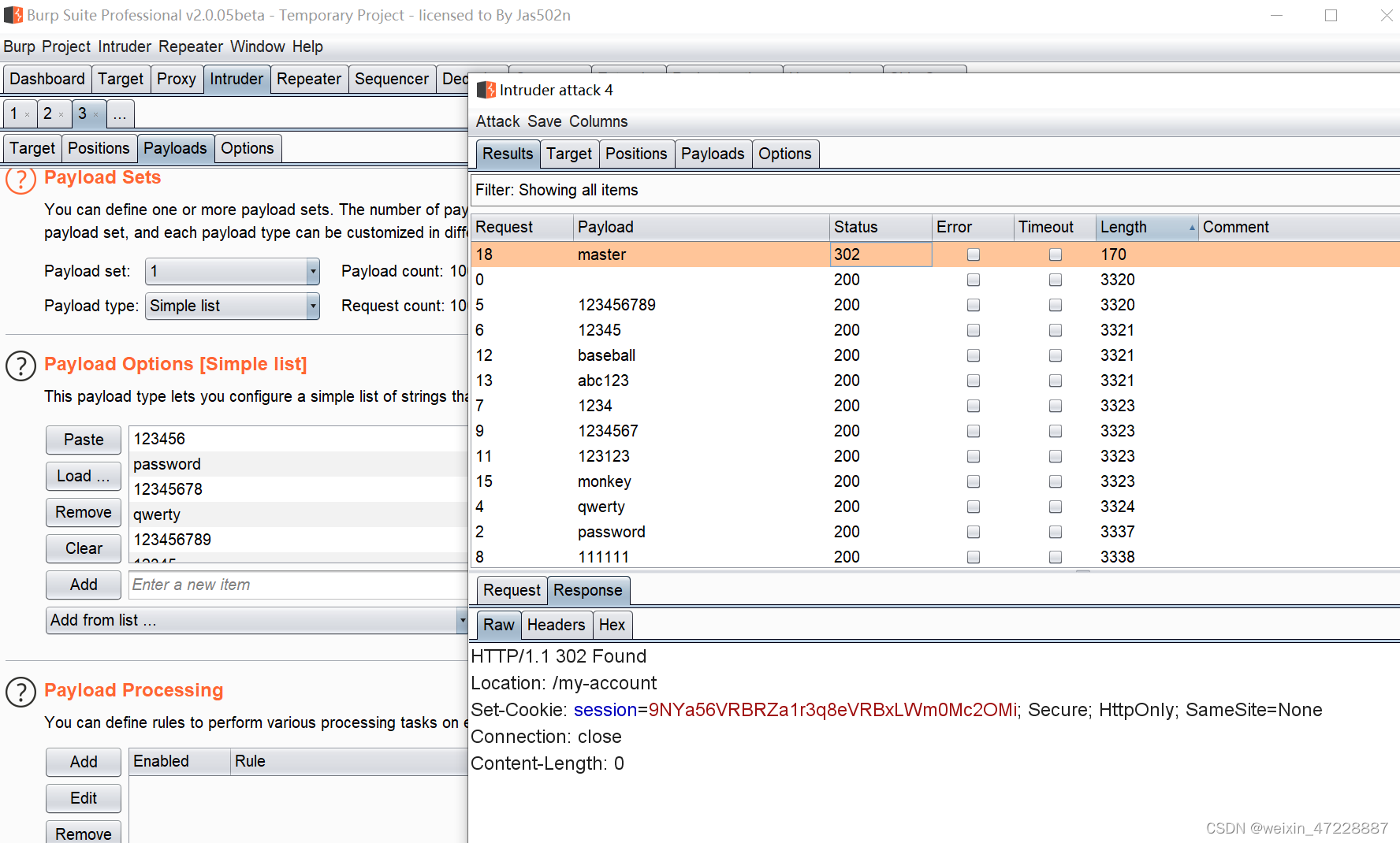Switch to the Dashboard tab
The width and height of the screenshot is (1400, 843).
[47, 80]
